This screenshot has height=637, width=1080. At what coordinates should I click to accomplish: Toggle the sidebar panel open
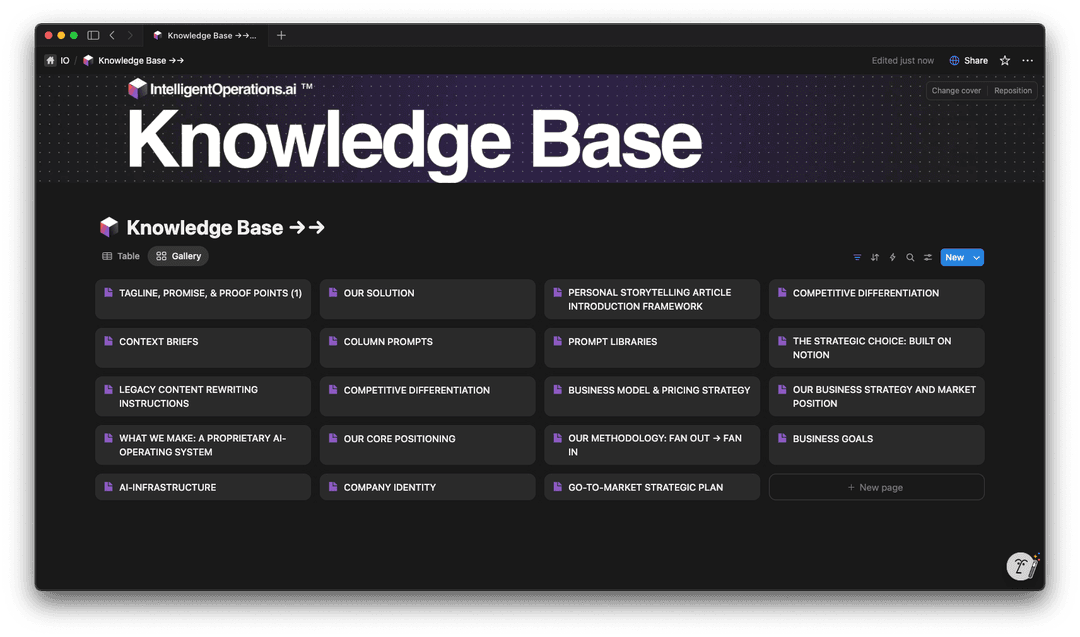92,34
